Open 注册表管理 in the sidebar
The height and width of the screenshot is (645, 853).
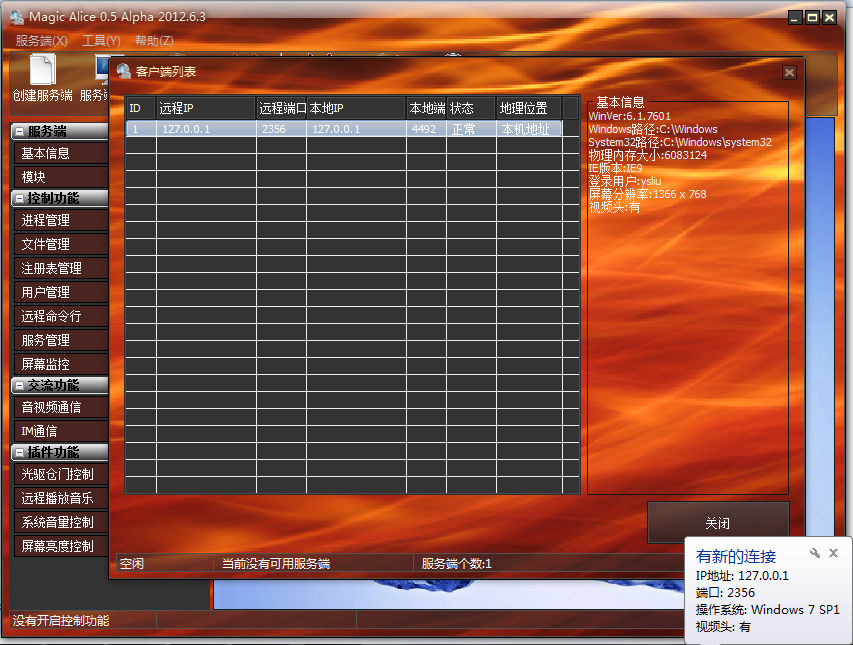click(61, 268)
